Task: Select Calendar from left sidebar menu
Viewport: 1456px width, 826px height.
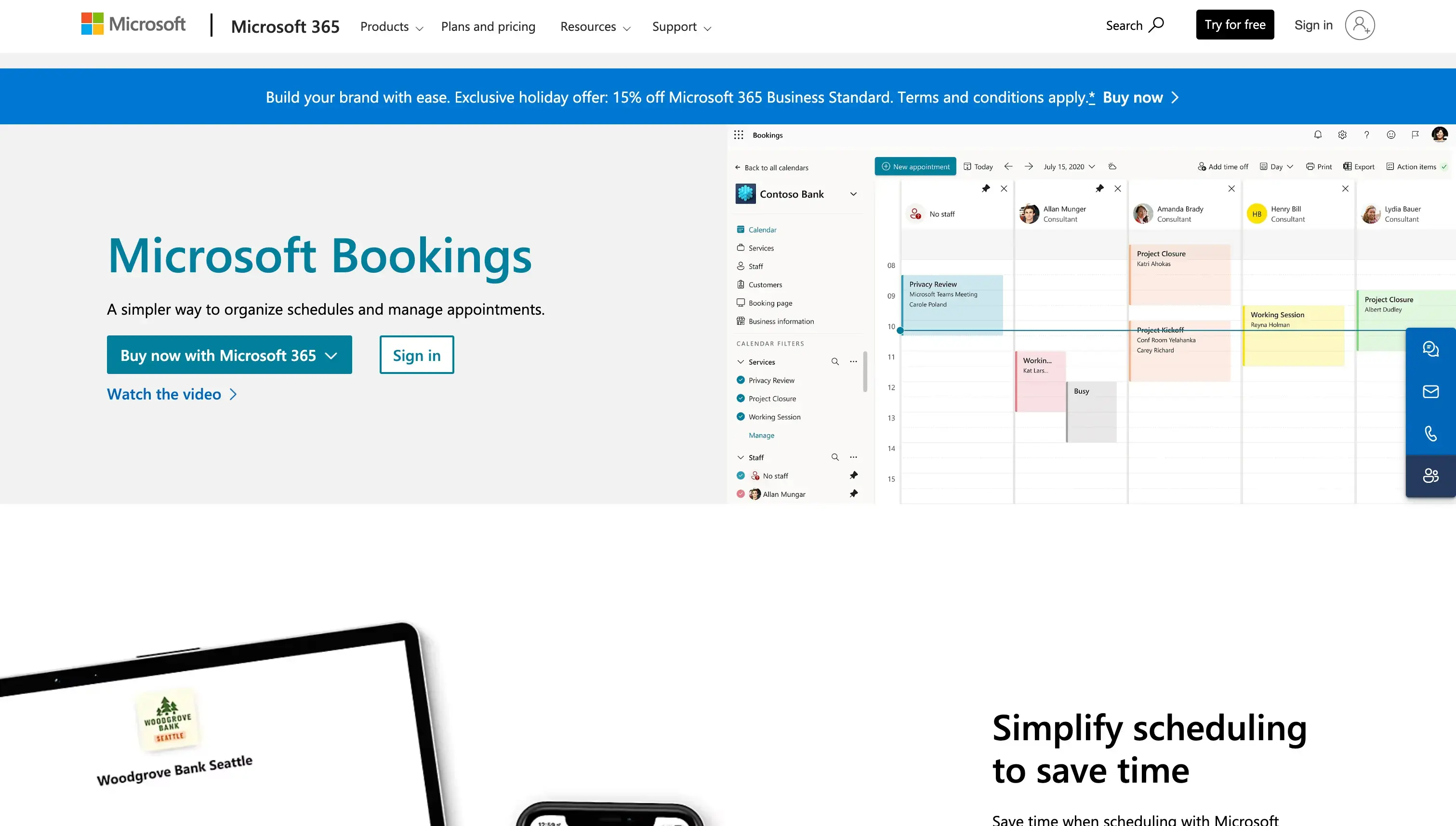Action: (x=762, y=229)
